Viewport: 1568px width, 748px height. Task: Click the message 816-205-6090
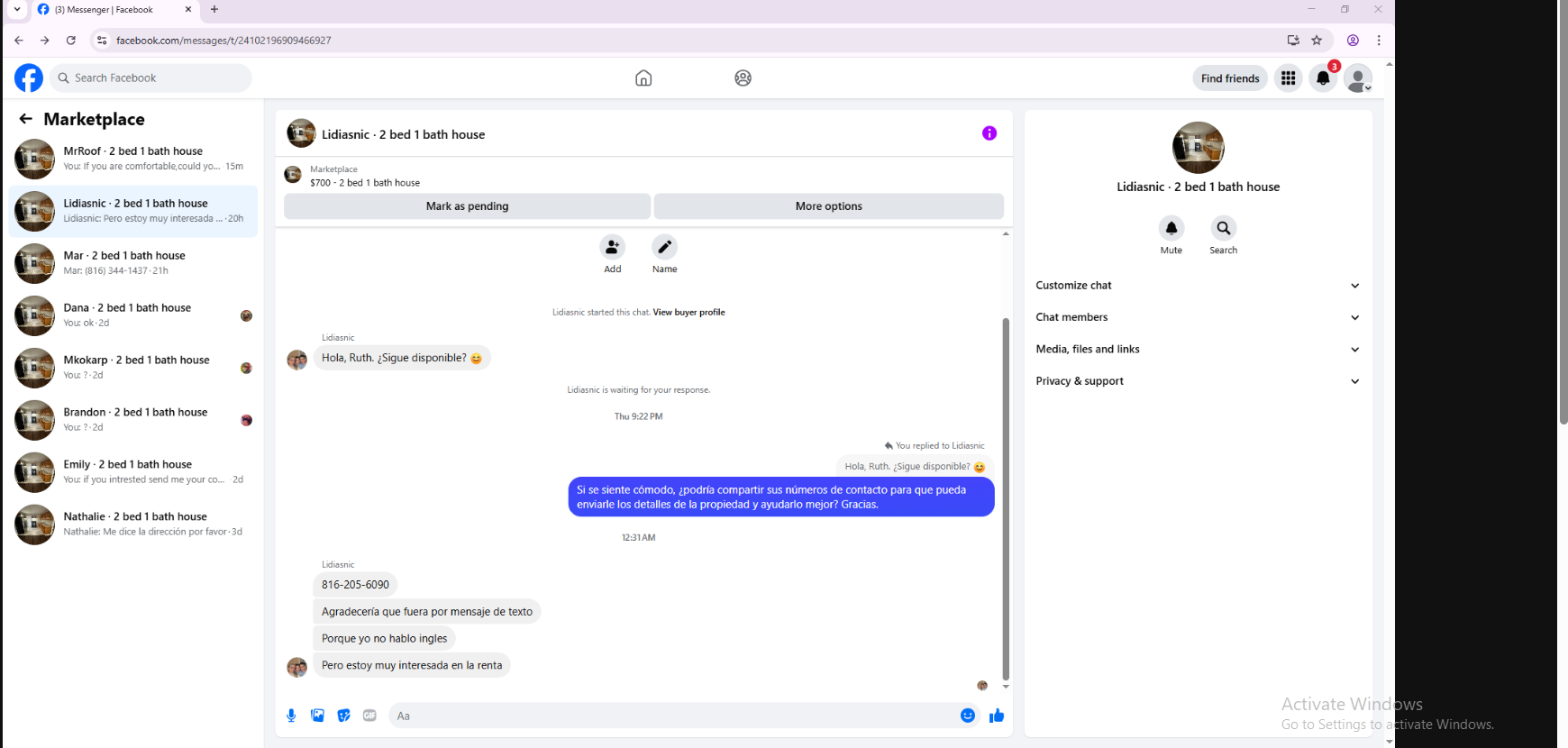355,585
